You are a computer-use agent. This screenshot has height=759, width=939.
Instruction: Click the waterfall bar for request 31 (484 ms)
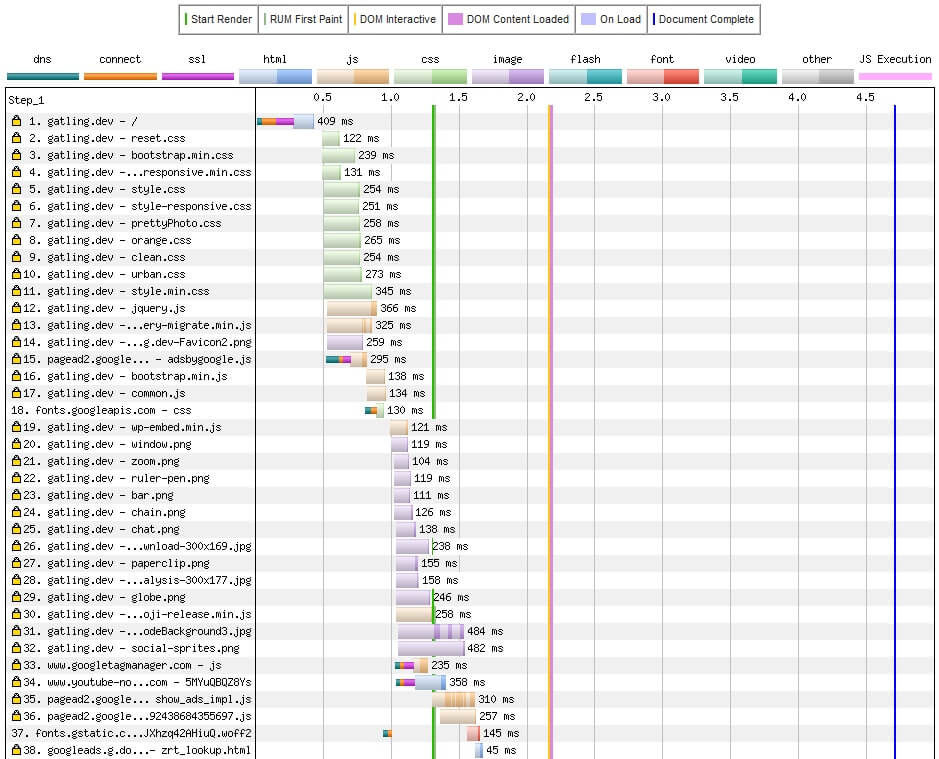coord(431,631)
